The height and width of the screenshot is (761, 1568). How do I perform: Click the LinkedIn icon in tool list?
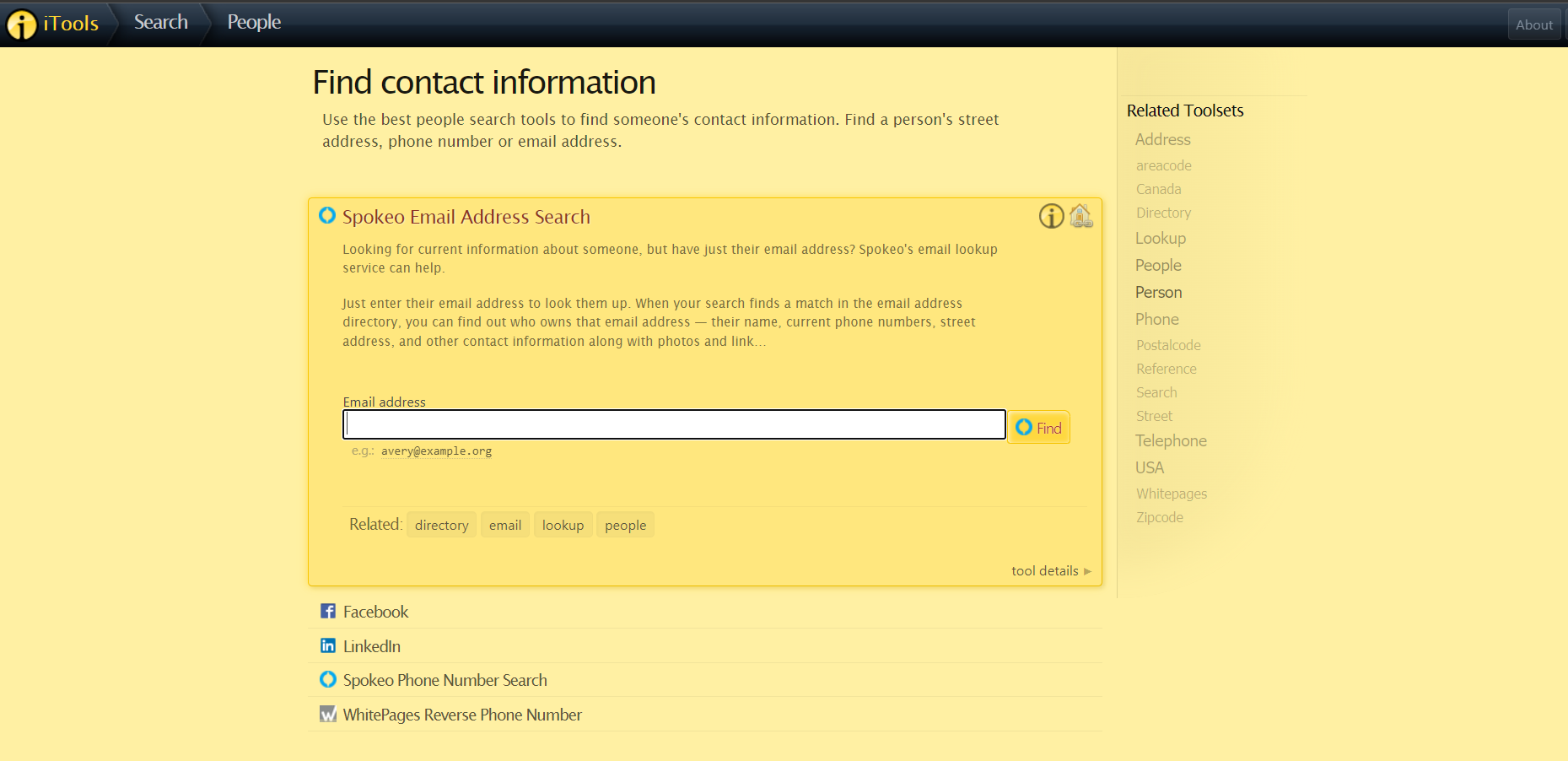point(328,646)
